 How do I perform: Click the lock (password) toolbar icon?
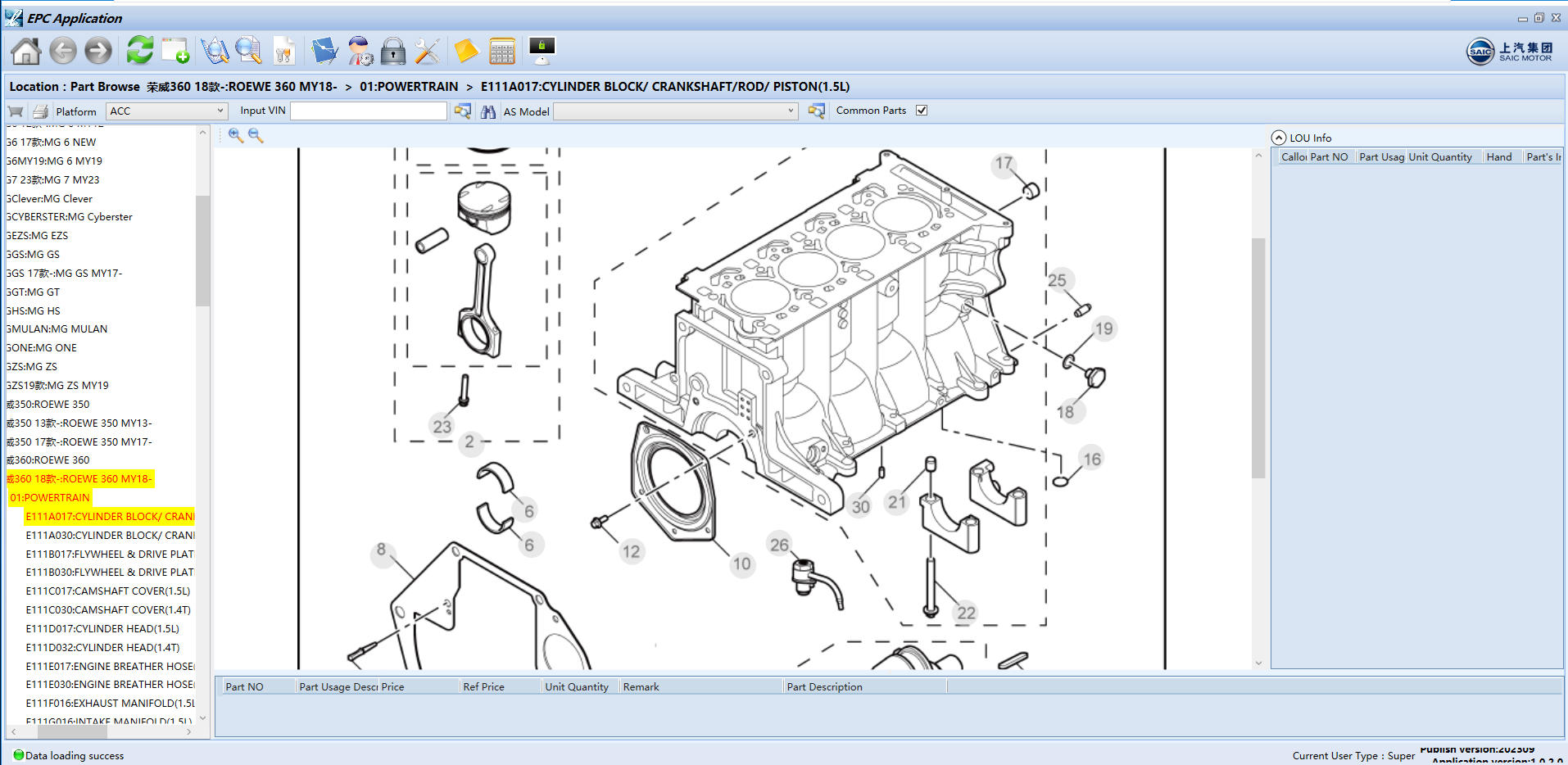point(393,51)
